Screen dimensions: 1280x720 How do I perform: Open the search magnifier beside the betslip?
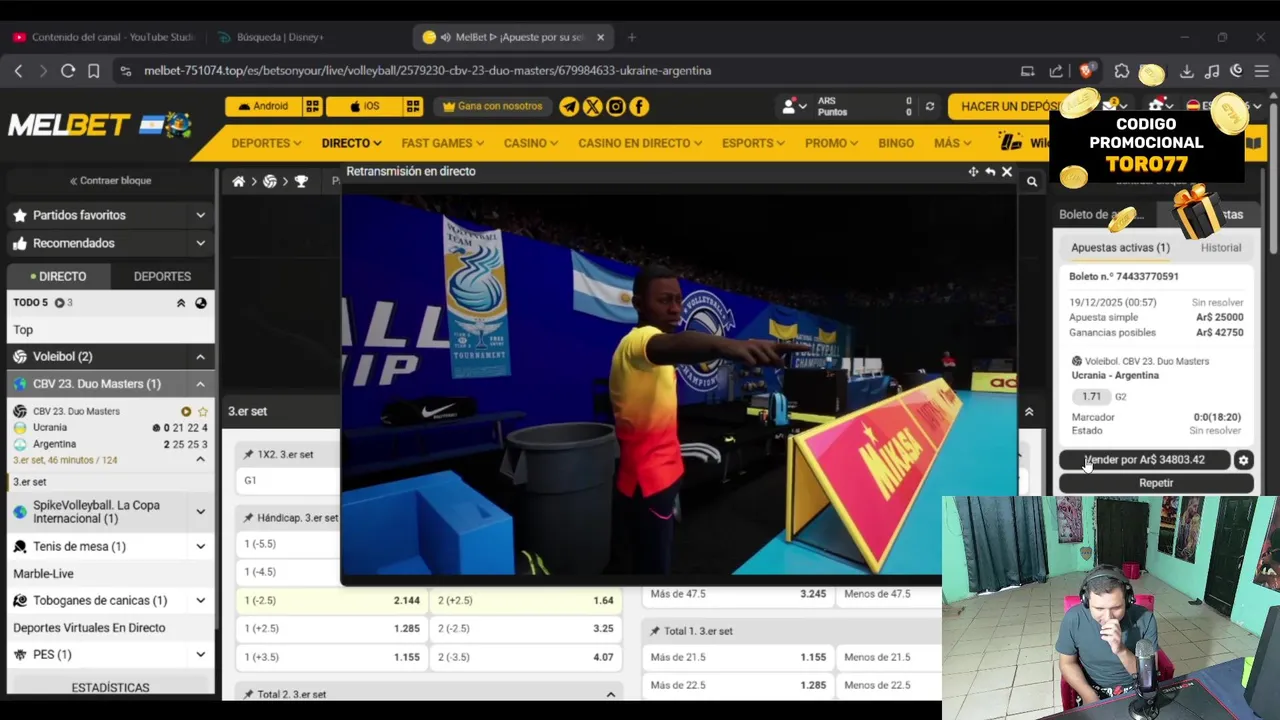(1032, 181)
